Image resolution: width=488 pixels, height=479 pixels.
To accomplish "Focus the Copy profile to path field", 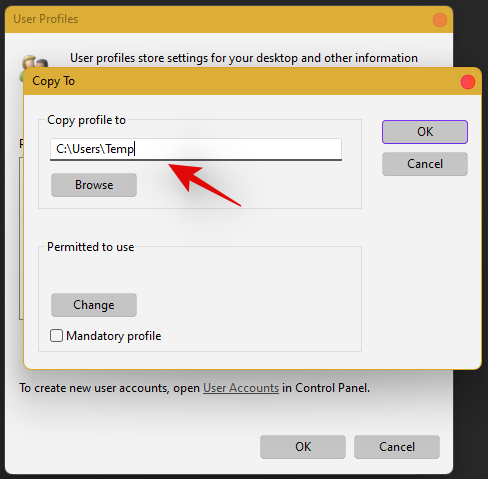I will pyautogui.click(x=196, y=149).
